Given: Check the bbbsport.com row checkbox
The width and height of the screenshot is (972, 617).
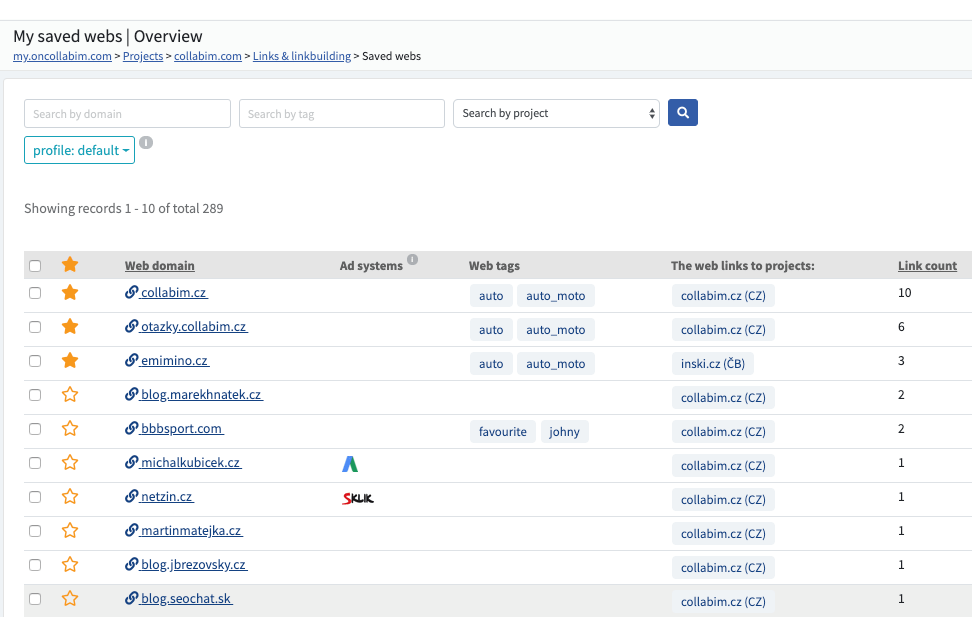Looking at the screenshot, I should 35,429.
